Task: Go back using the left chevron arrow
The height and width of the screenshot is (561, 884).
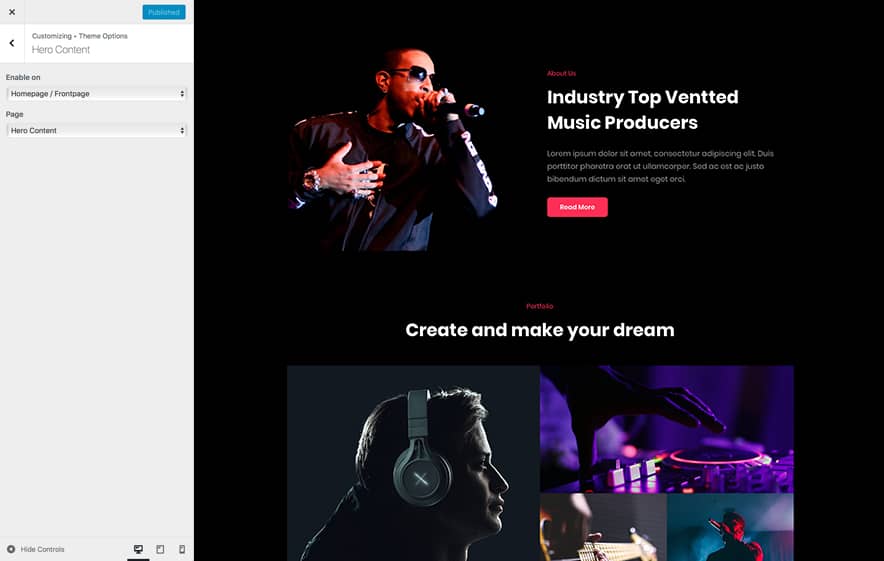Action: [x=12, y=43]
